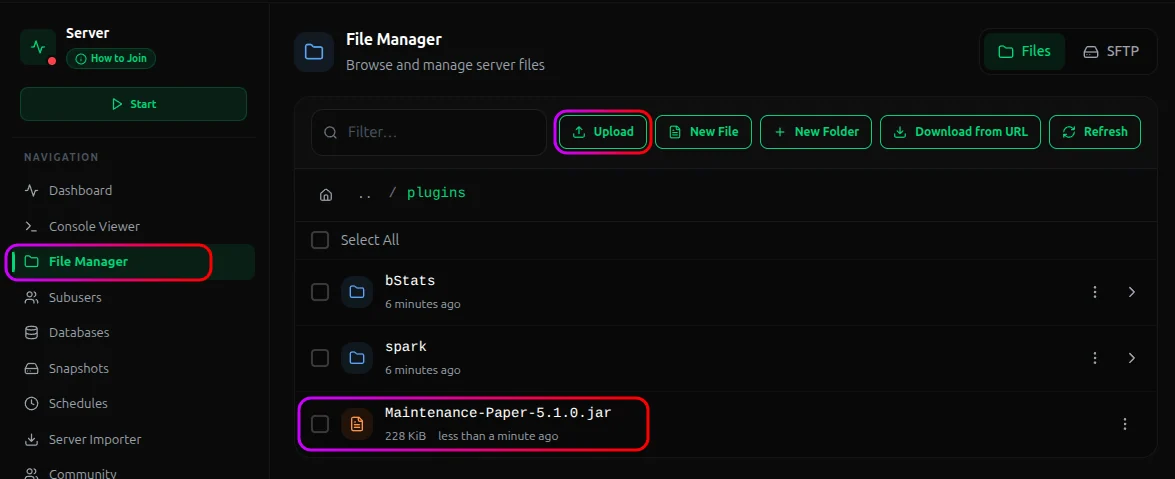1175x479 pixels.
Task: Check the Select All checkbox
Action: pyautogui.click(x=320, y=240)
